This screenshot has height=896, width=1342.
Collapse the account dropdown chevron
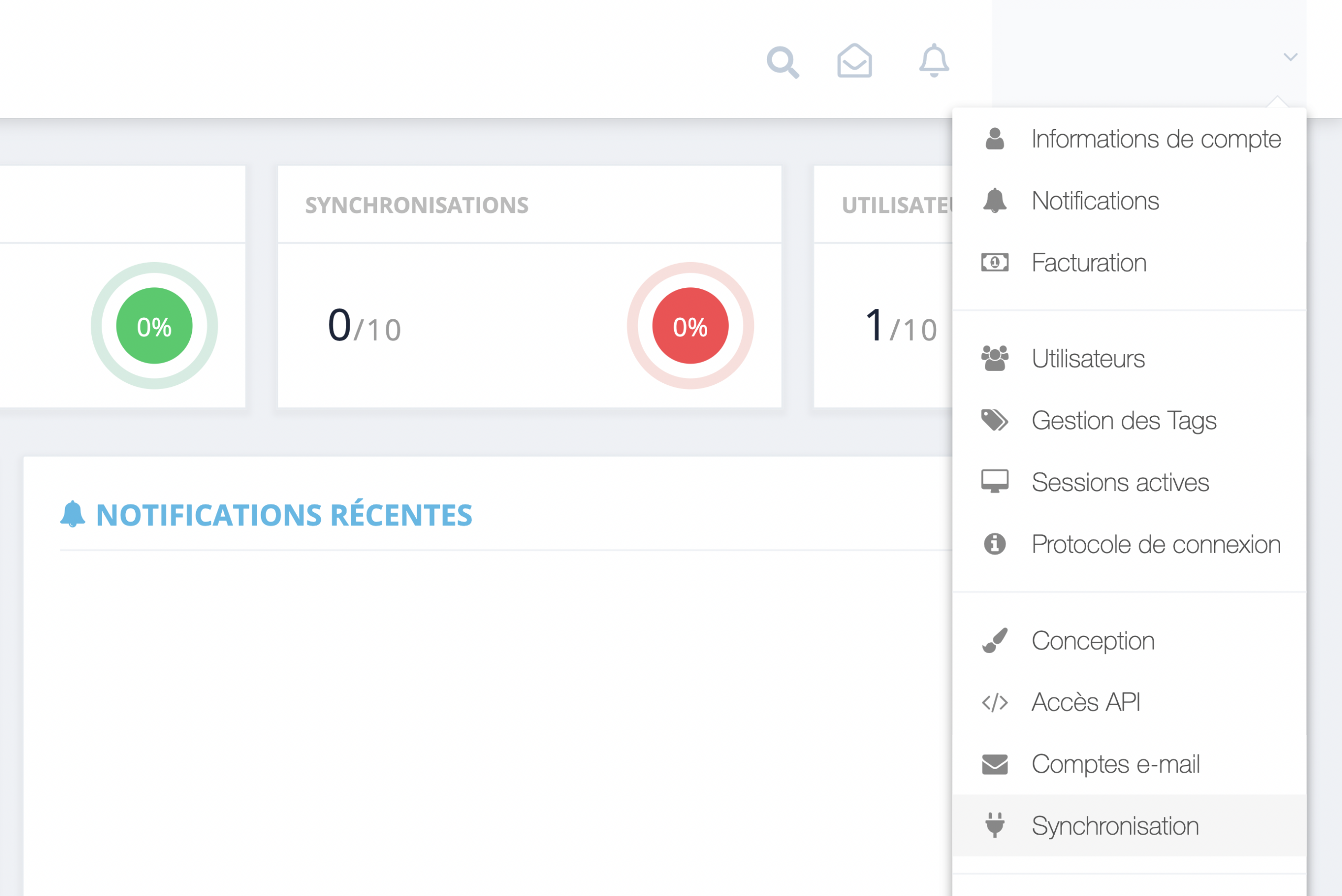tap(1290, 57)
